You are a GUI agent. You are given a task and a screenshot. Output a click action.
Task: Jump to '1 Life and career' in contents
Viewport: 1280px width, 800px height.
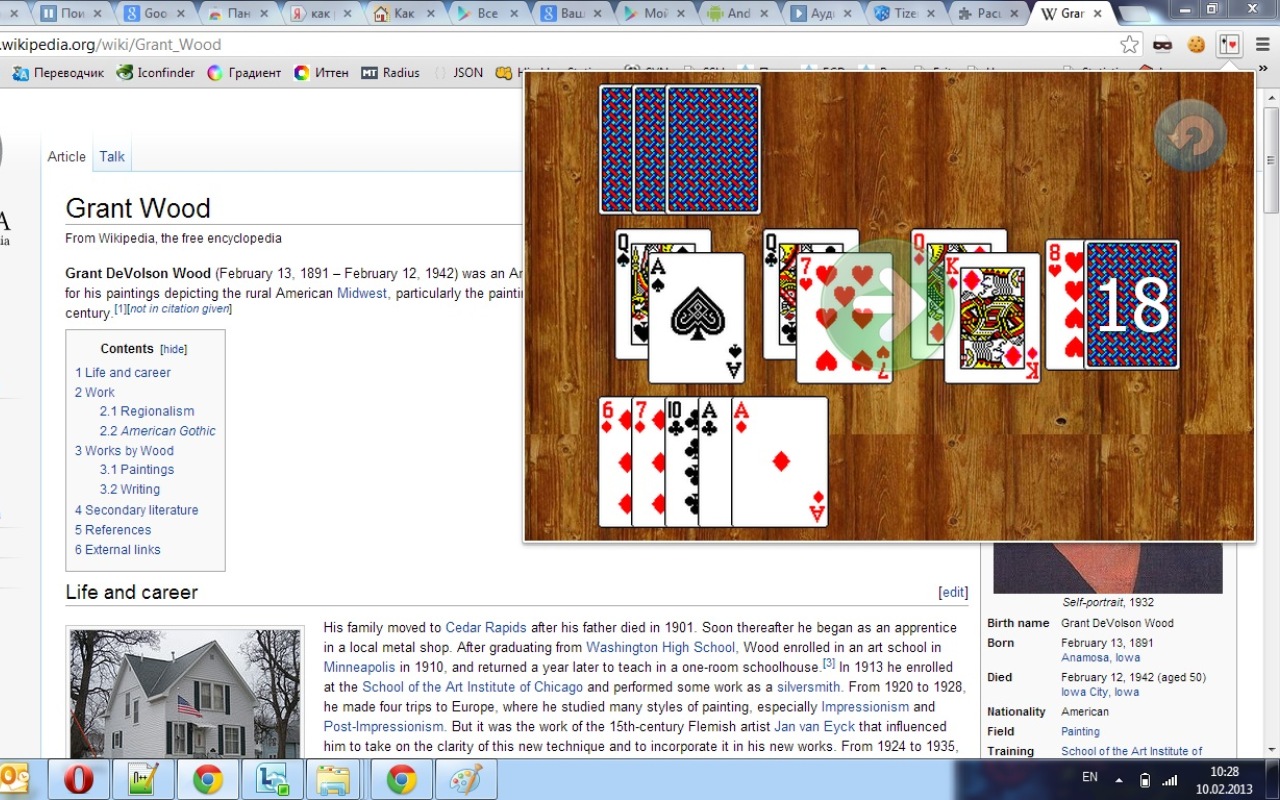coord(123,372)
